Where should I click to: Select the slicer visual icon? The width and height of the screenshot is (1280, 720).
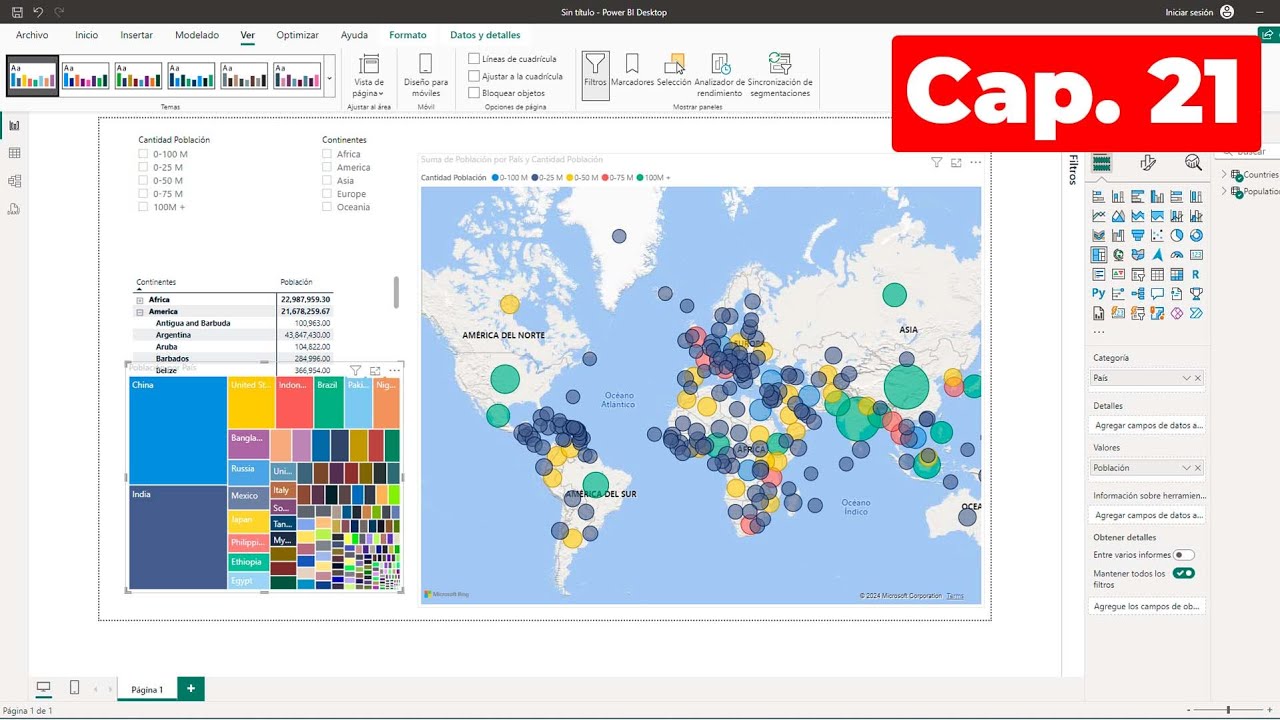[1138, 274]
